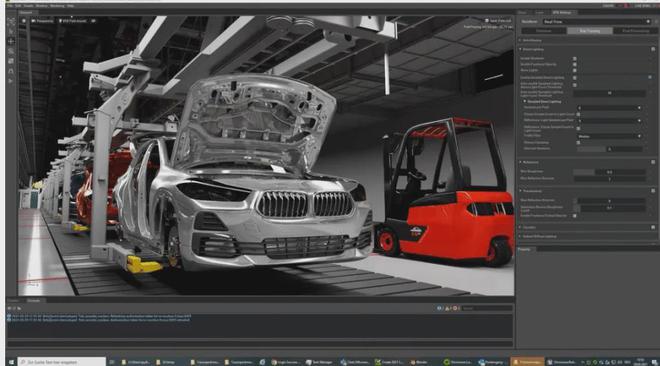Adjust the Max Roughness slider in Reflections
This screenshot has width=660, height=366.
pyautogui.click(x=609, y=172)
